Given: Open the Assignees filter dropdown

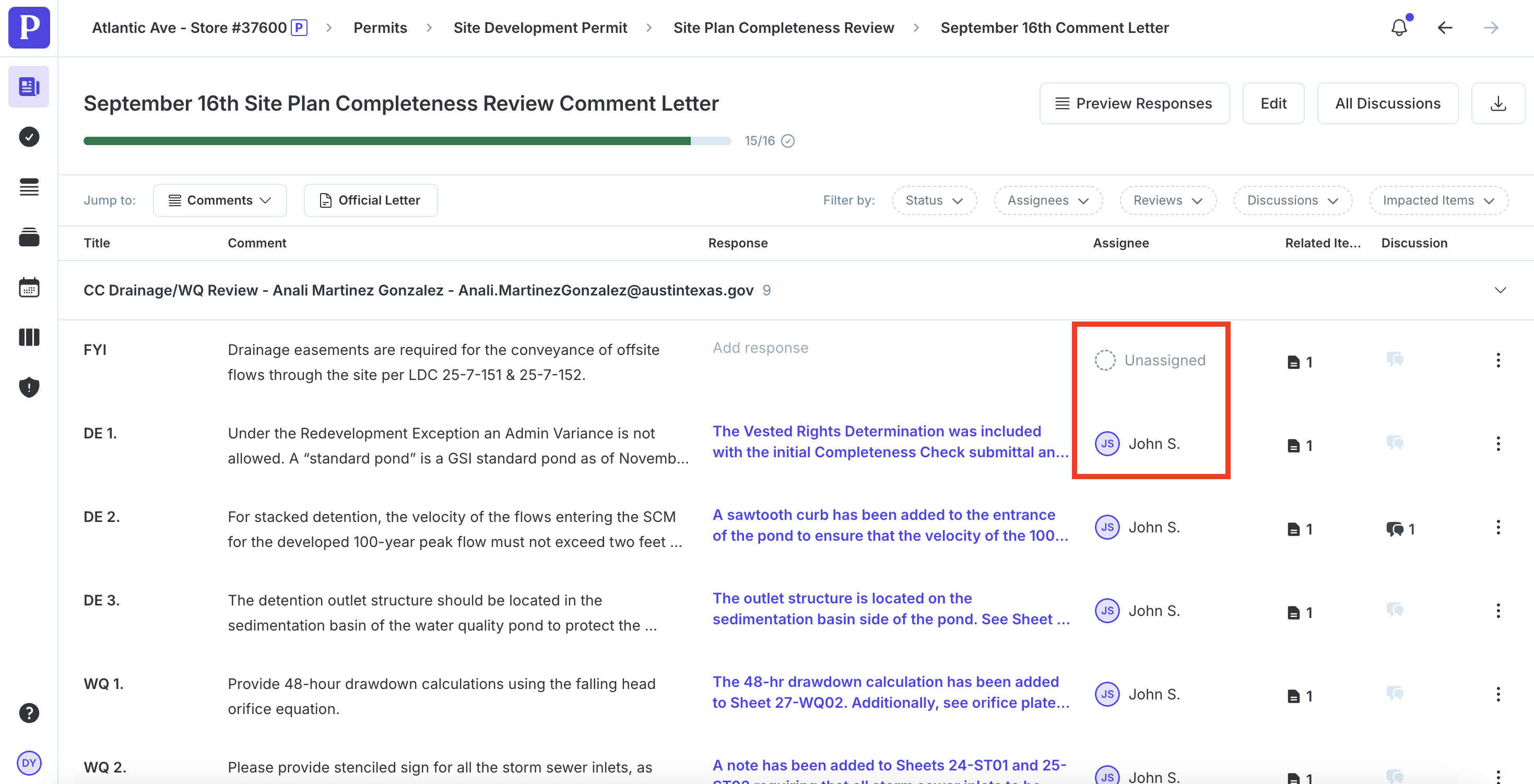Looking at the screenshot, I should (1047, 200).
